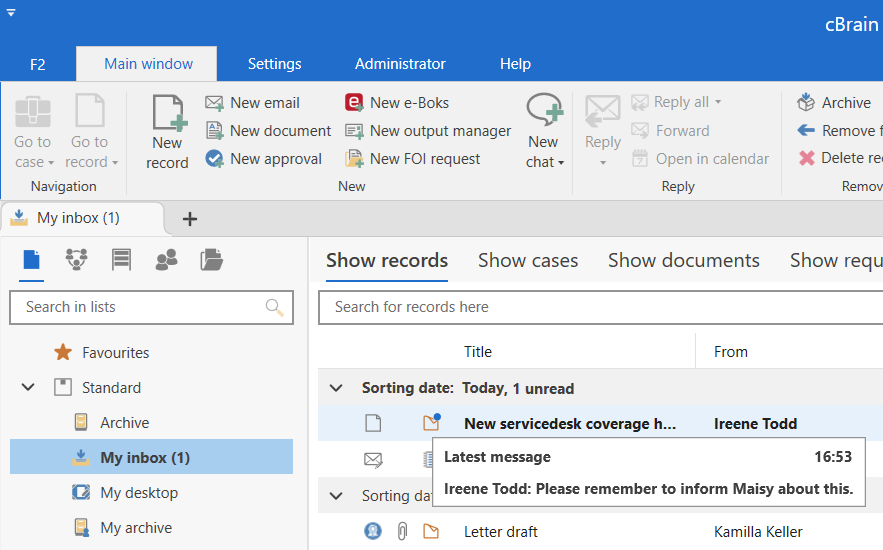883x550 pixels.
Task: Open My desktop in the tree
Action: 139,493
